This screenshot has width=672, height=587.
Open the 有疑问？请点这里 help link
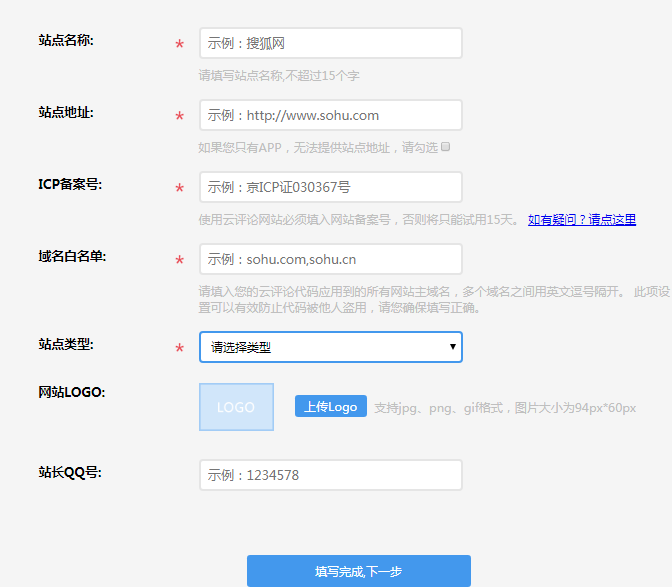[582, 220]
